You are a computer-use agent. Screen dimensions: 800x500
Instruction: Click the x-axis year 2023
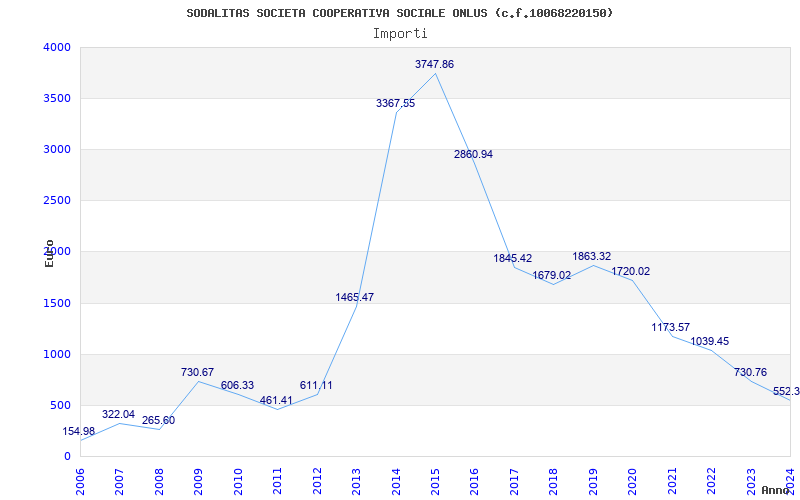(x=751, y=481)
